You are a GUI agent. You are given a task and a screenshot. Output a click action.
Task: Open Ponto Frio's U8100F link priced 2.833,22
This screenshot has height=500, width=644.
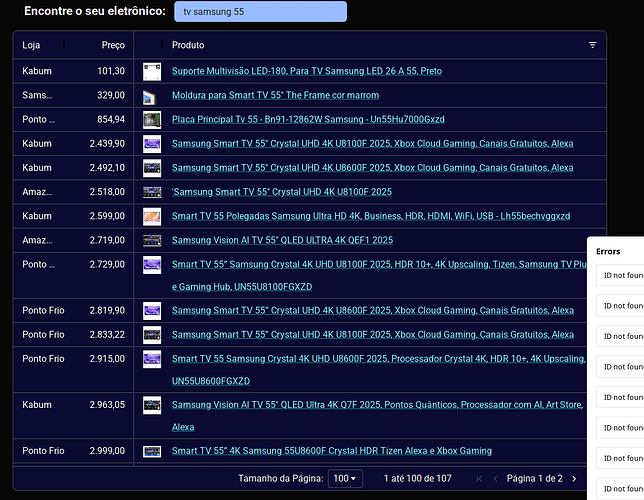(x=373, y=335)
